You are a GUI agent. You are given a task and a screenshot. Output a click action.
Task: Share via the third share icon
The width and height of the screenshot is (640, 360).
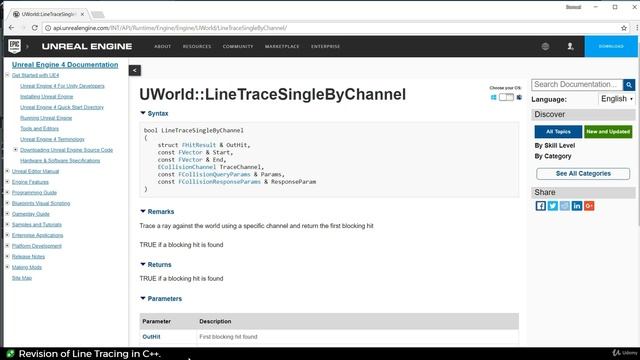coord(564,206)
